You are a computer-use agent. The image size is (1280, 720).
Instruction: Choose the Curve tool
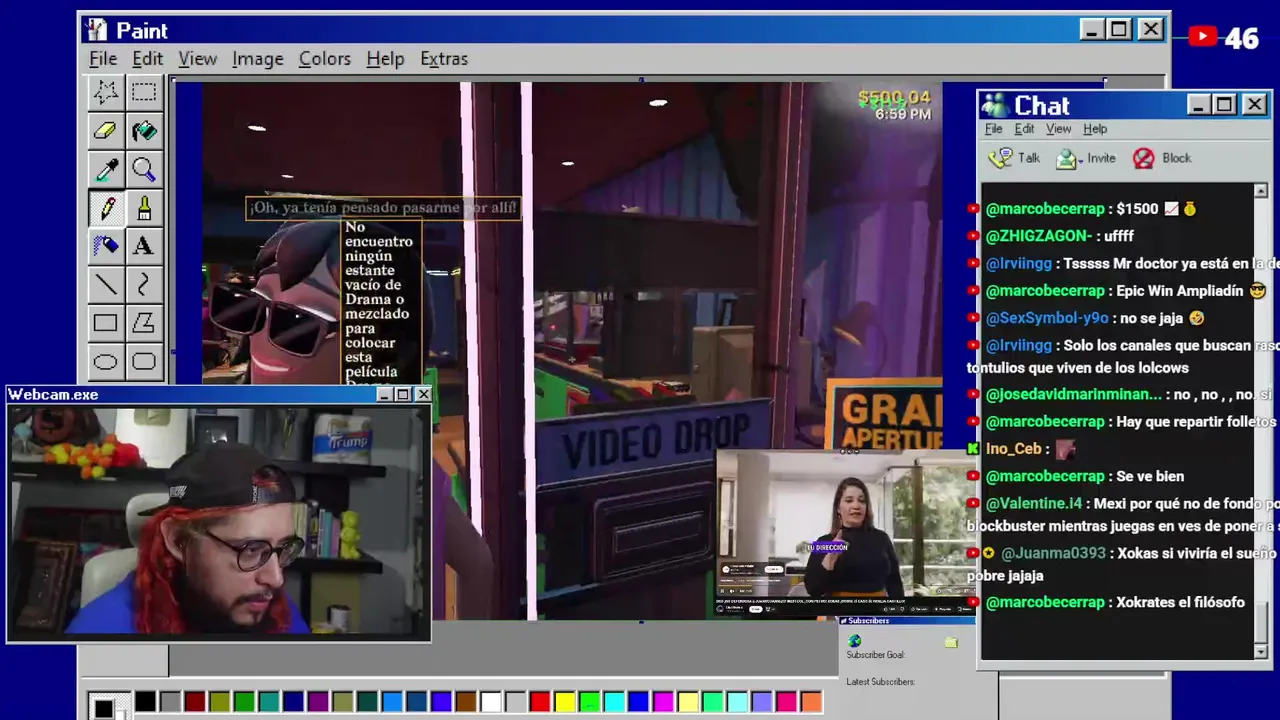(x=144, y=285)
